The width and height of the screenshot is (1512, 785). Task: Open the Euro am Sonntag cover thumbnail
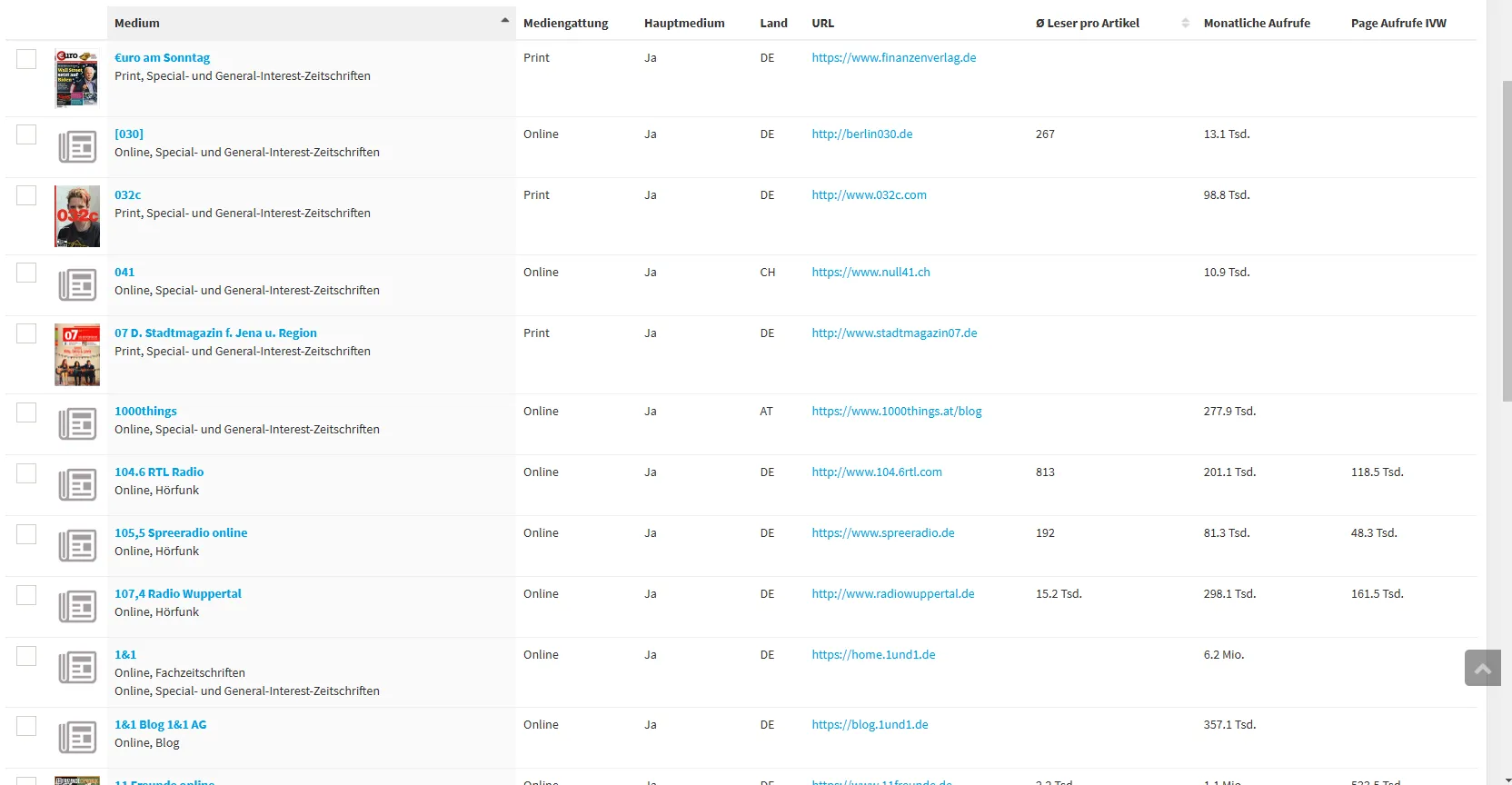pyautogui.click(x=76, y=78)
